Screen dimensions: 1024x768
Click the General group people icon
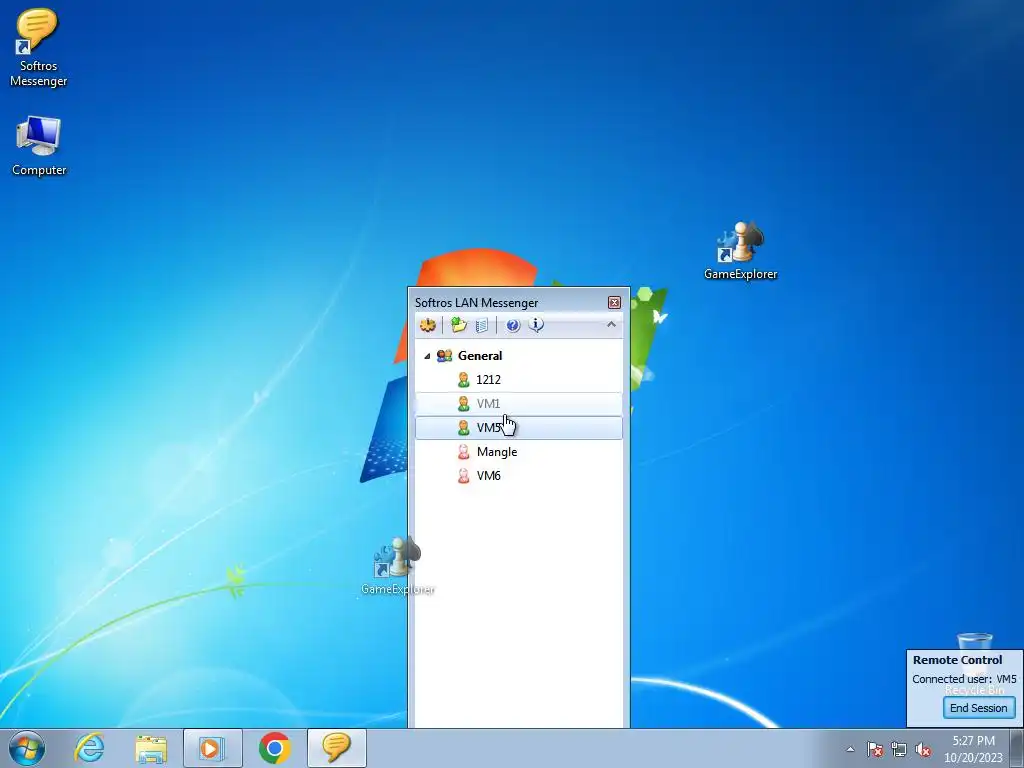pyautogui.click(x=445, y=356)
